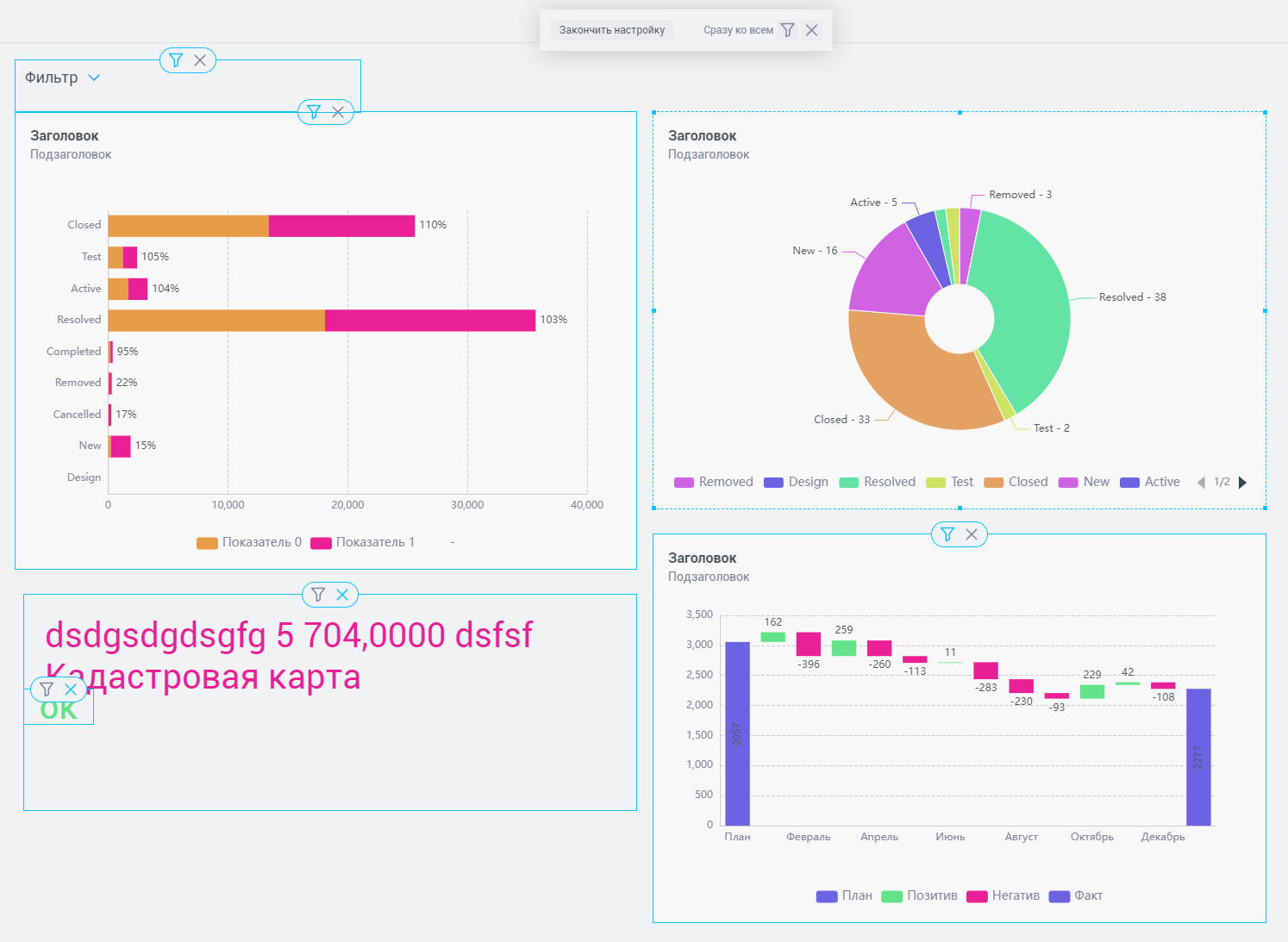This screenshot has width=1288, height=942.
Task: Click filter icon on bar chart widget
Action: click(314, 112)
